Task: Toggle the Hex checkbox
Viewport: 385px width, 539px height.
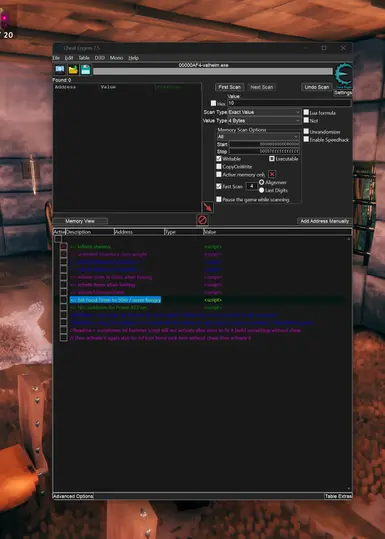Action: [213, 103]
